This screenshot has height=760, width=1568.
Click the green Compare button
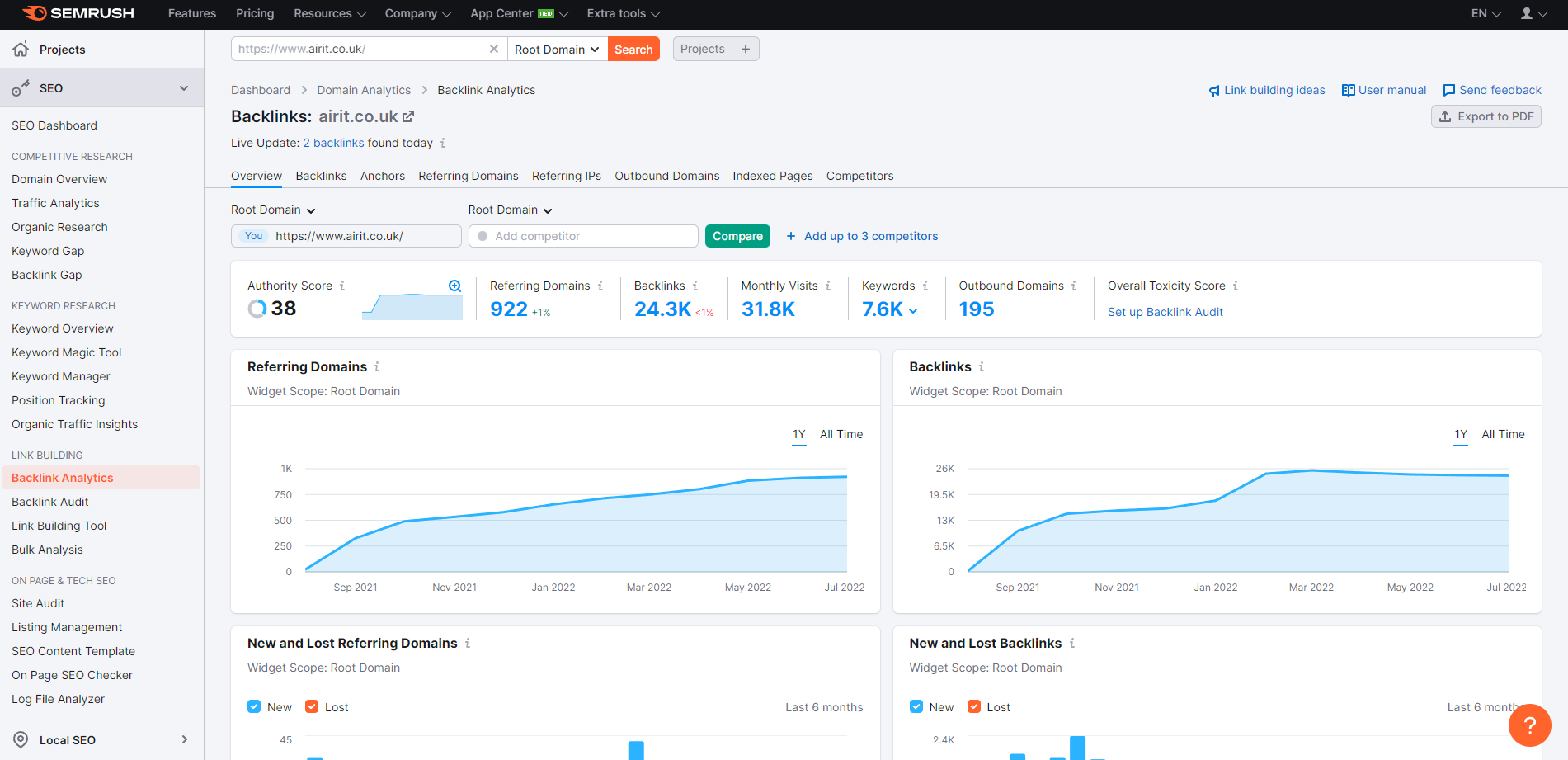pyautogui.click(x=737, y=236)
